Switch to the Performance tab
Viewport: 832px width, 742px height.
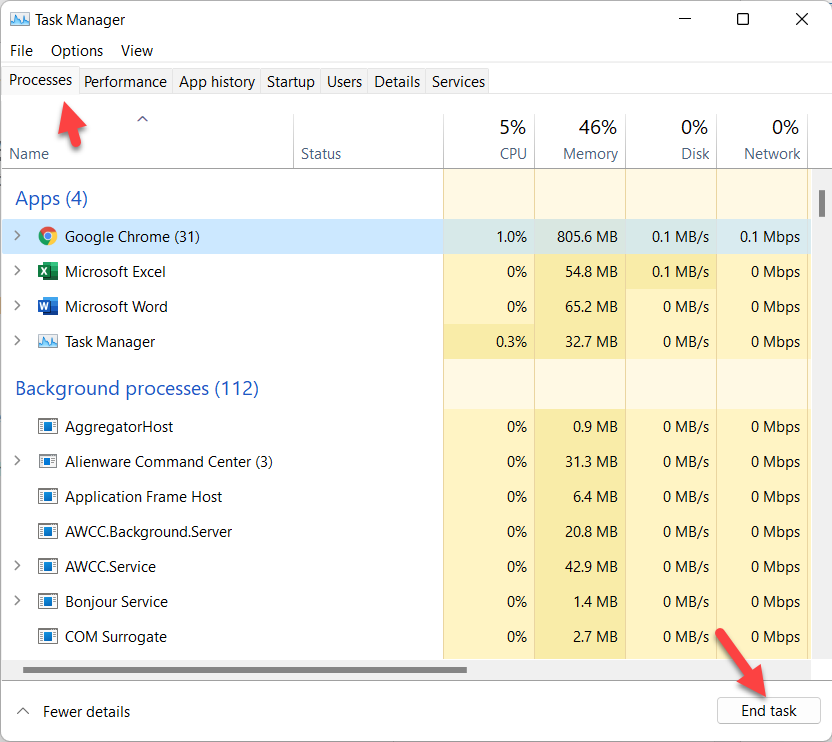[125, 82]
